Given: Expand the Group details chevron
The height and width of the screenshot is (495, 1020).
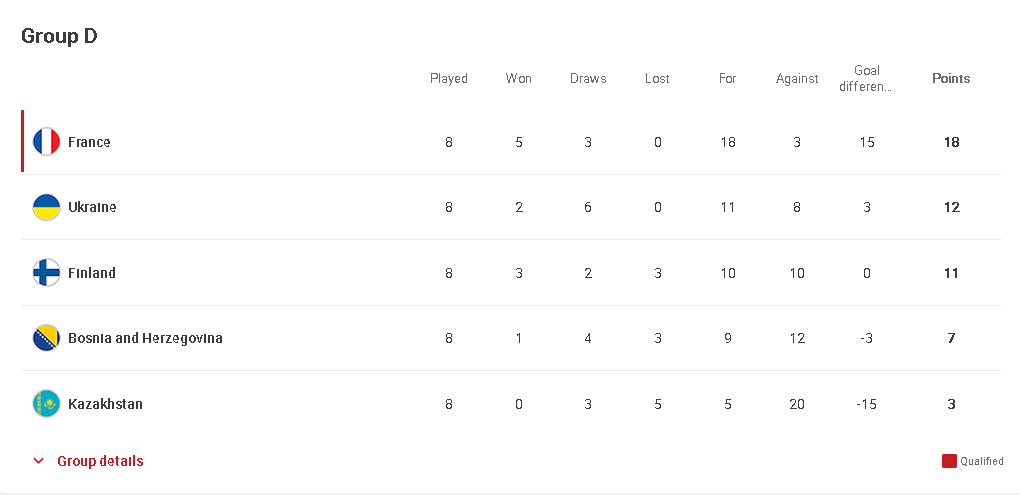Looking at the screenshot, I should point(38,461).
